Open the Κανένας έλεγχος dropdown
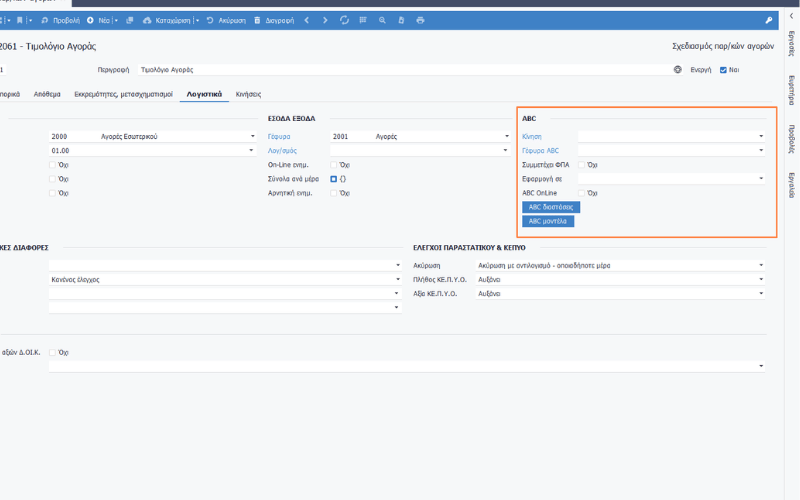Viewport: 800px width, 500px height. 398,280
